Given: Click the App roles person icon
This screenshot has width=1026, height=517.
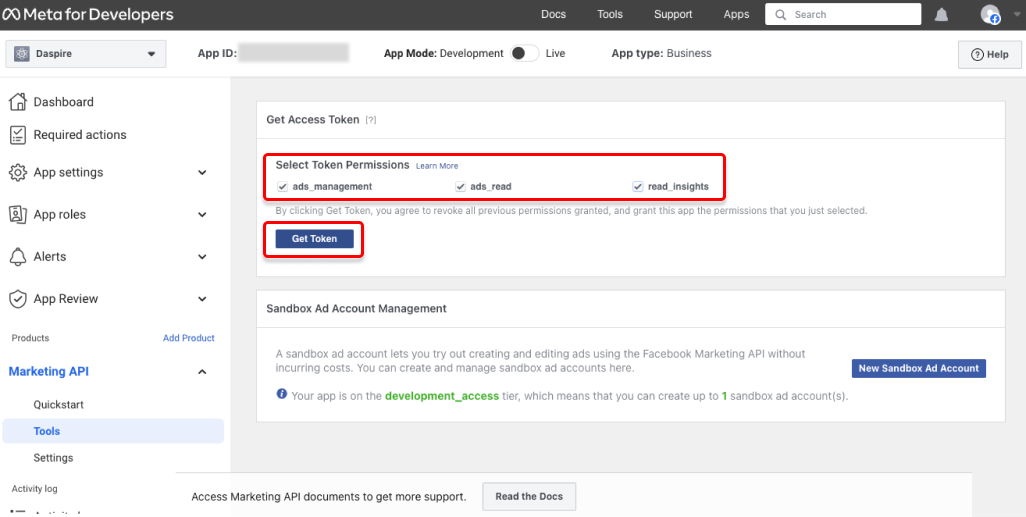Looking at the screenshot, I should click(x=17, y=215).
